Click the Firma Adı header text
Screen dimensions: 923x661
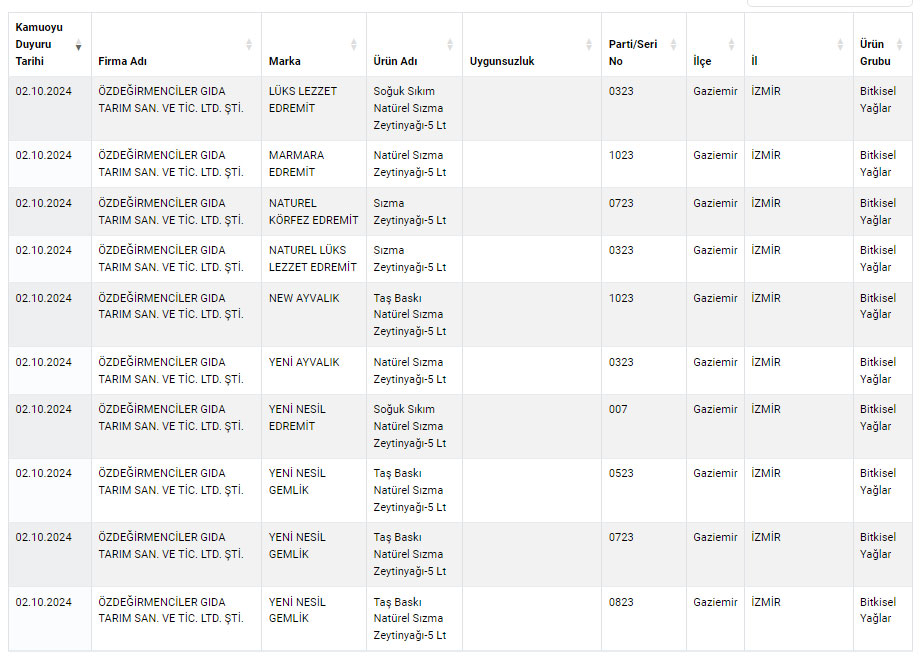tap(123, 61)
